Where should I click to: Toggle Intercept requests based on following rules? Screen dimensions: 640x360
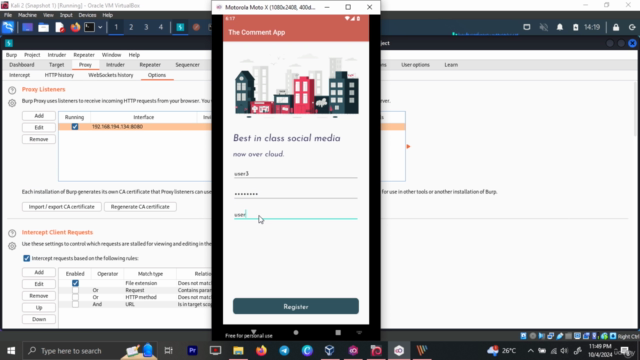[x=27, y=258]
